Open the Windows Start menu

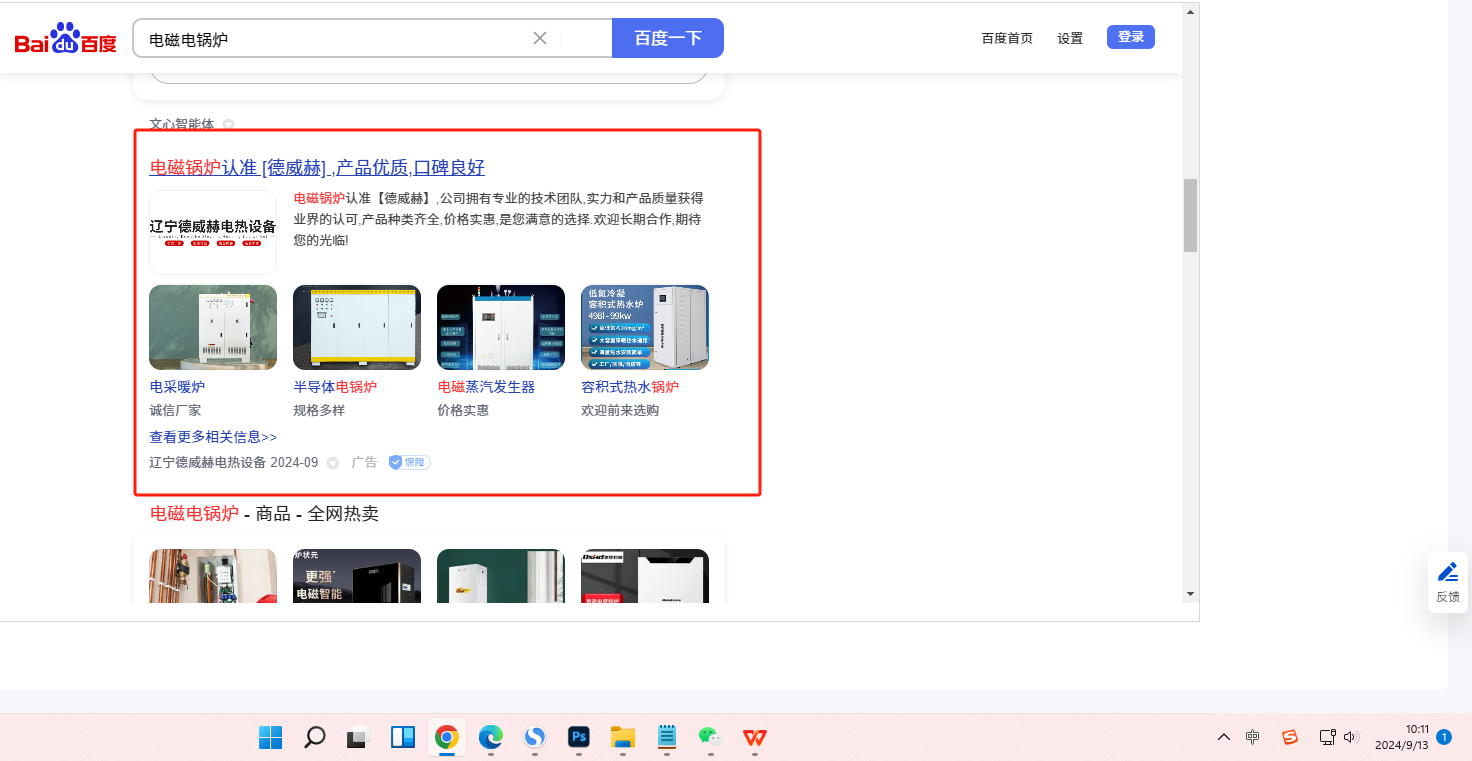pyautogui.click(x=270, y=738)
